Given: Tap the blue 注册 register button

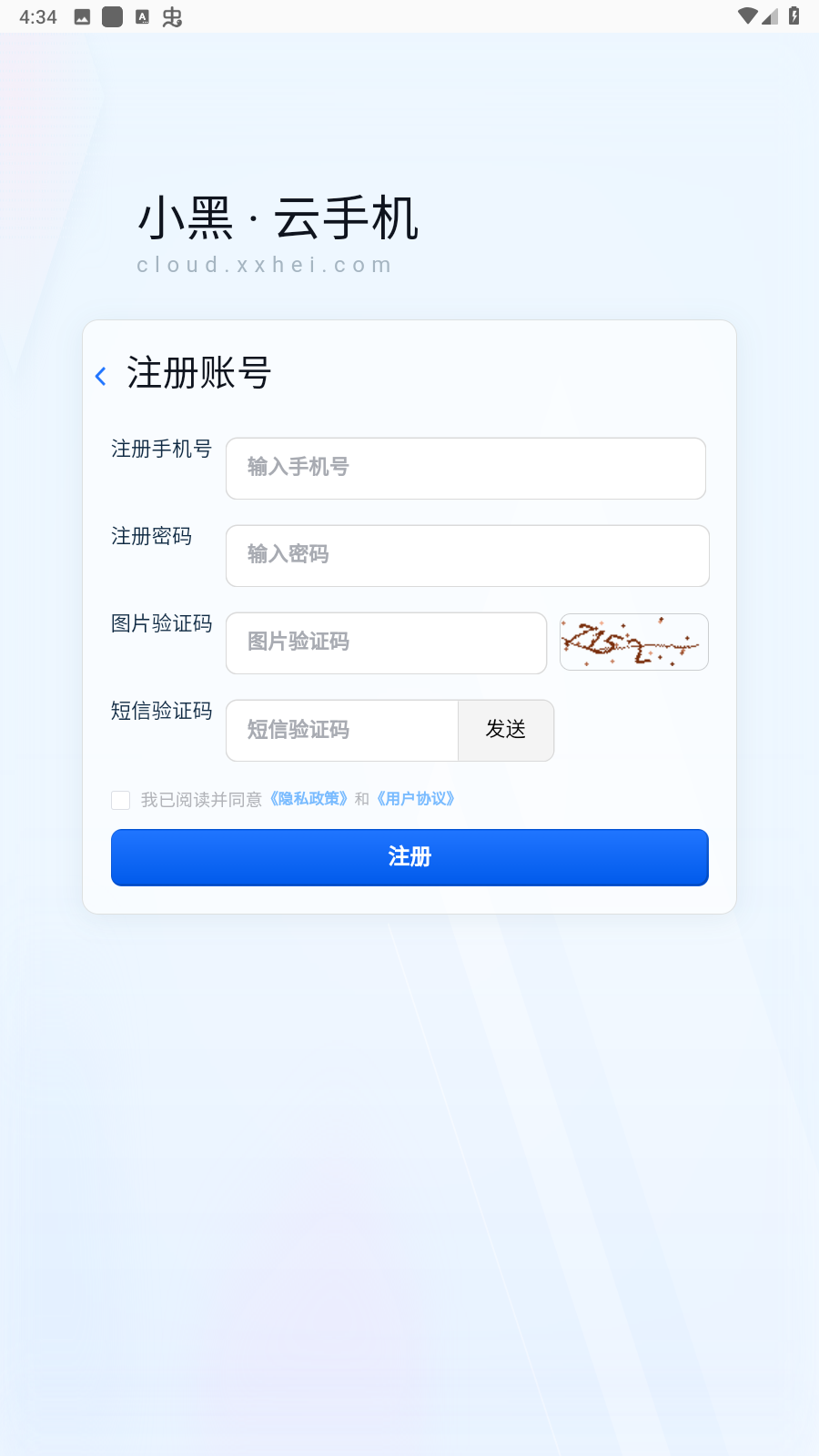Looking at the screenshot, I should tap(409, 857).
